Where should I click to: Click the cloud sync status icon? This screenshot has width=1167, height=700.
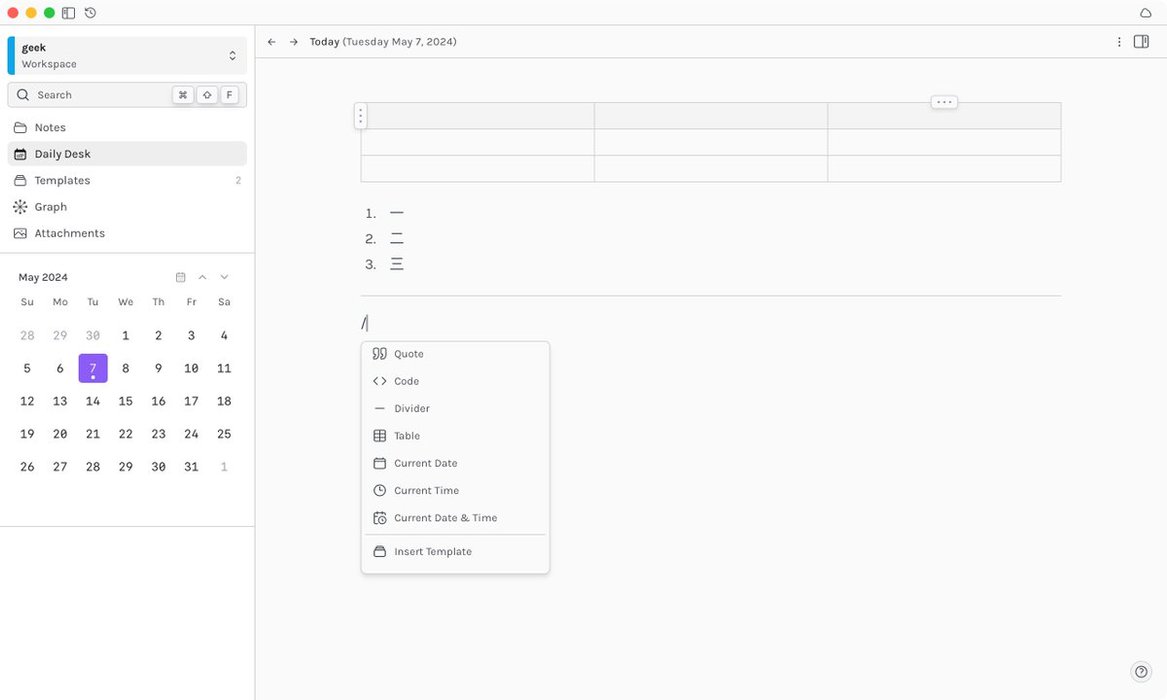point(1145,13)
